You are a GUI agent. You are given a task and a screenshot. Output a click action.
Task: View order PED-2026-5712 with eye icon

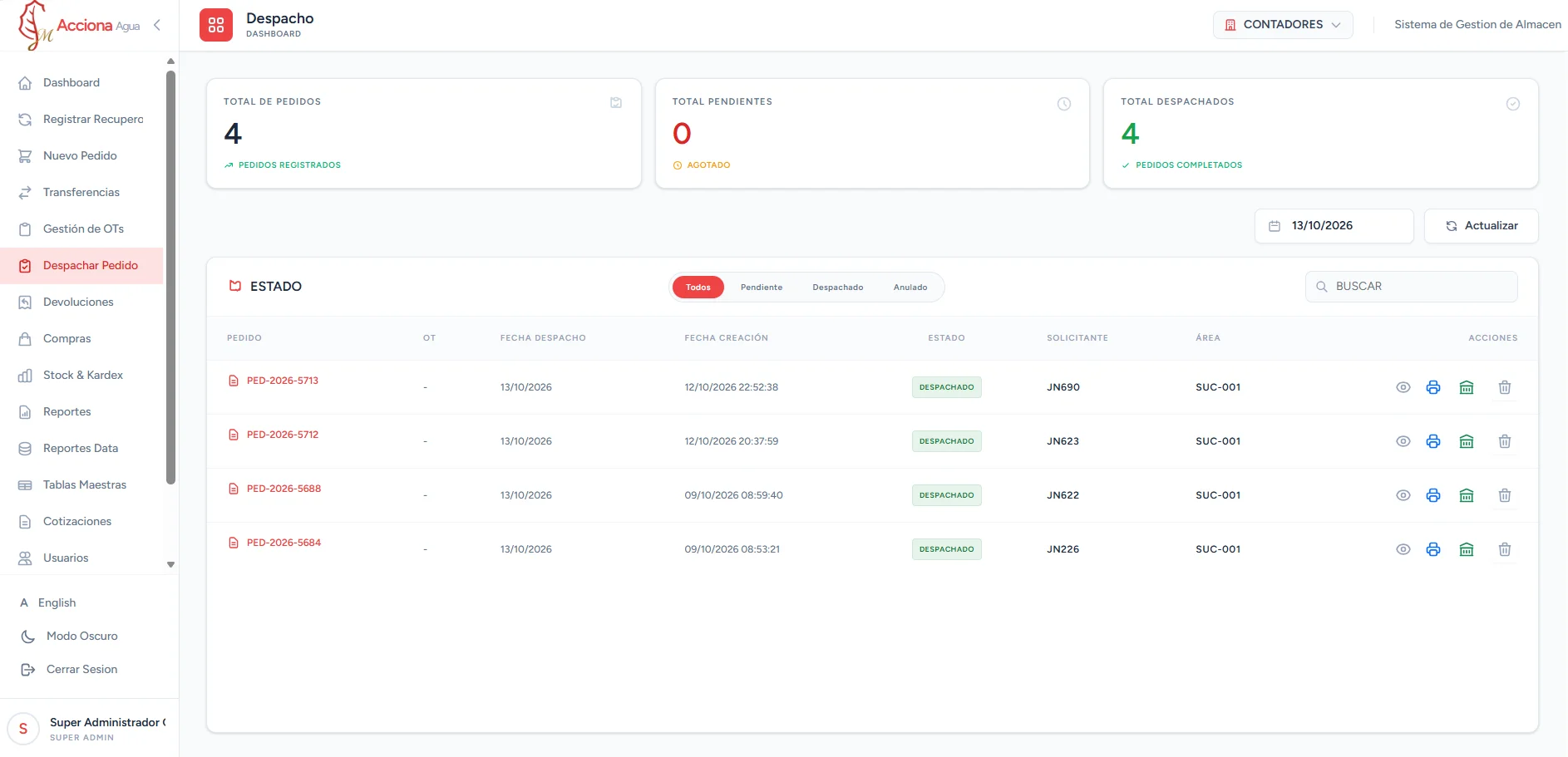(1403, 441)
